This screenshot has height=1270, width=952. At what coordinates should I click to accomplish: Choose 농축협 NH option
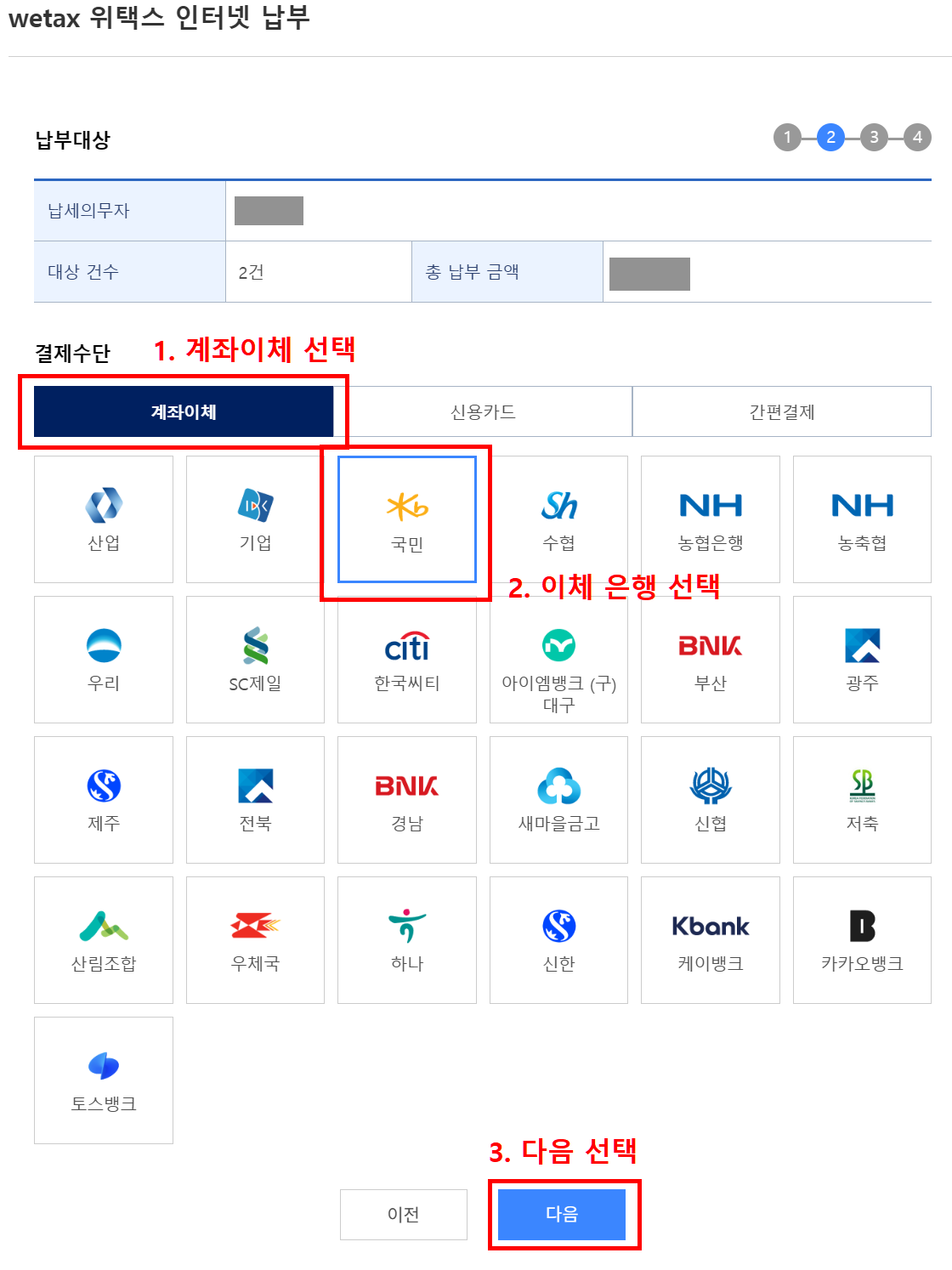click(x=862, y=519)
